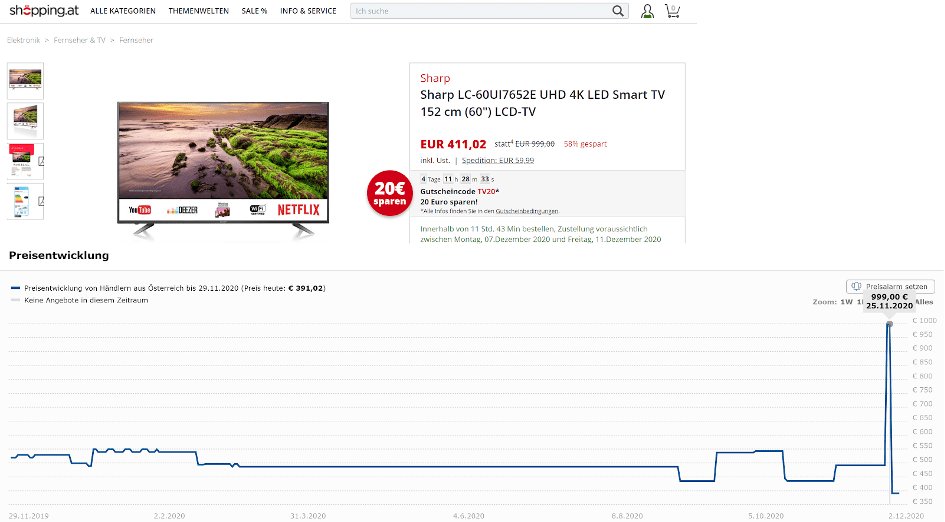Click the '58% gespart' text

[585, 144]
